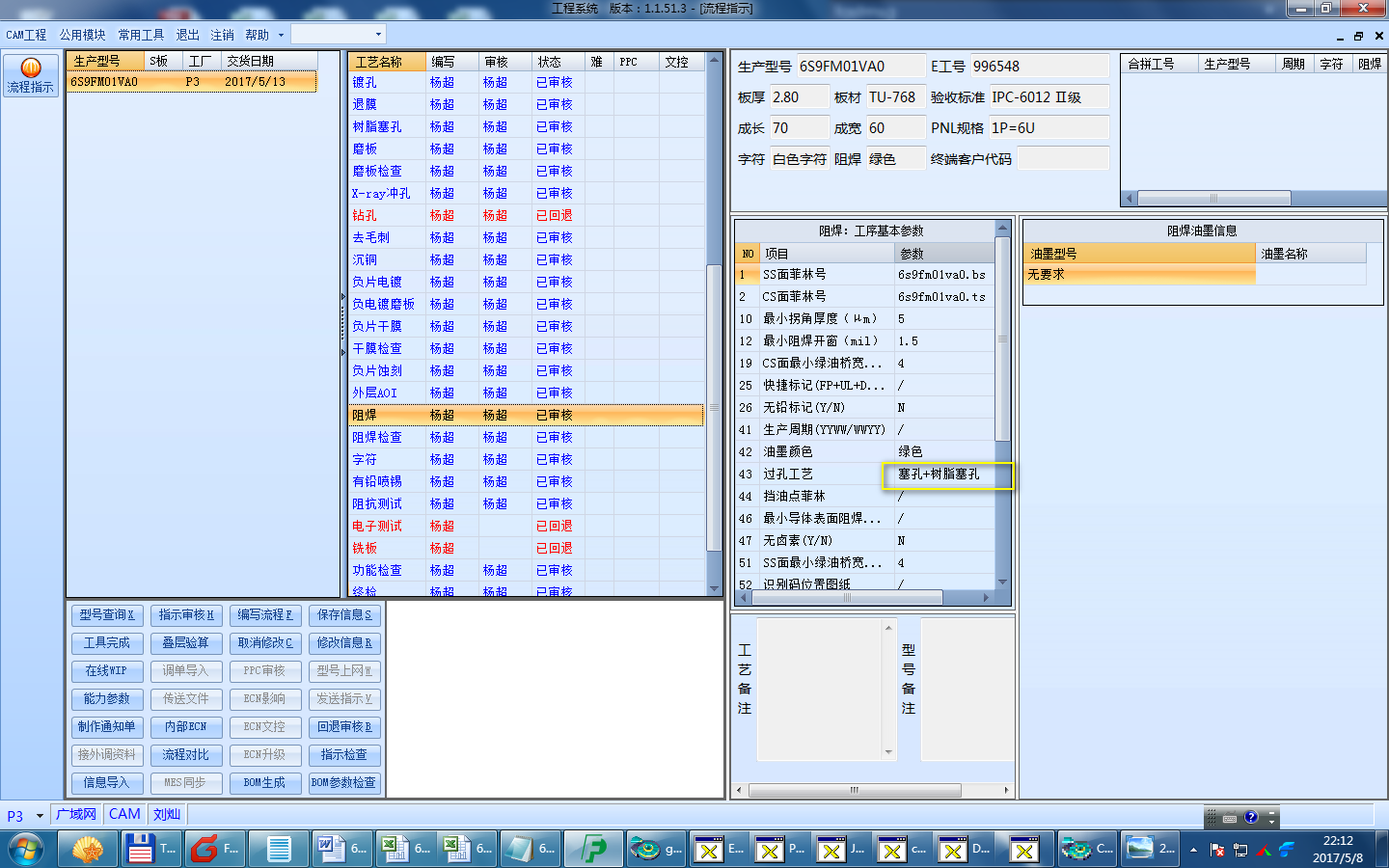
Task: Select the 树脂塞孔 process row
Action: coord(527,127)
